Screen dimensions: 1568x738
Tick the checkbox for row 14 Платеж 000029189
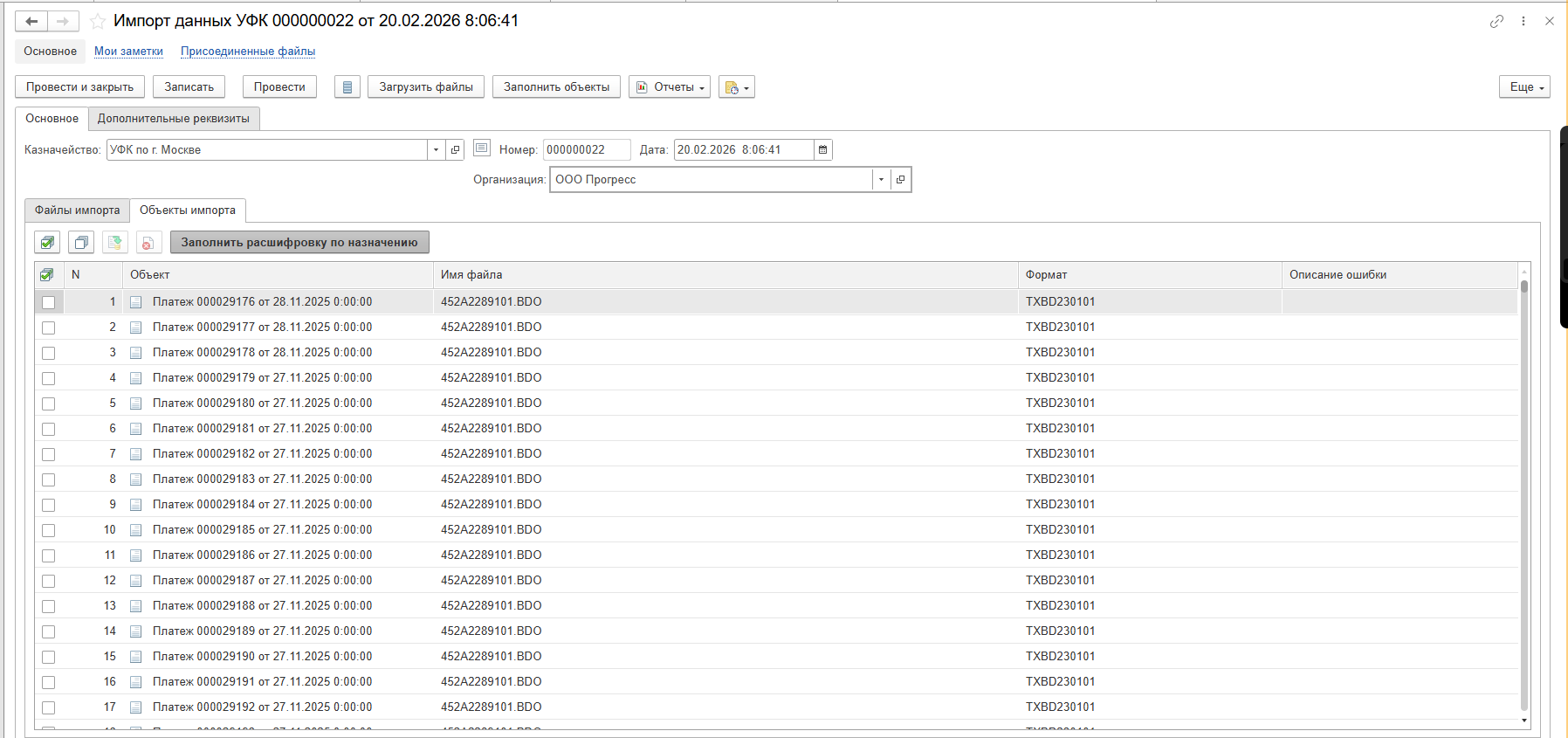click(x=48, y=631)
